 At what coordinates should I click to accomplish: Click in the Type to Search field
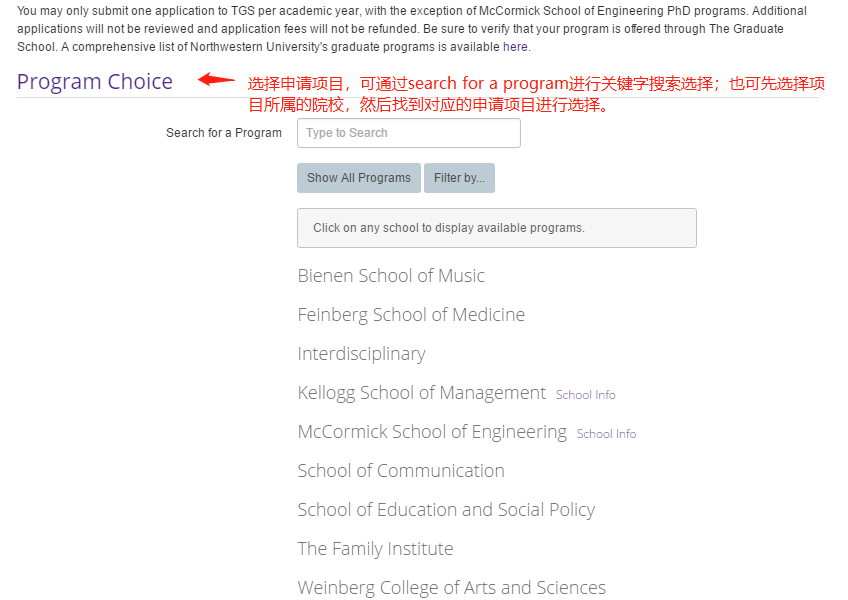[x=408, y=133]
